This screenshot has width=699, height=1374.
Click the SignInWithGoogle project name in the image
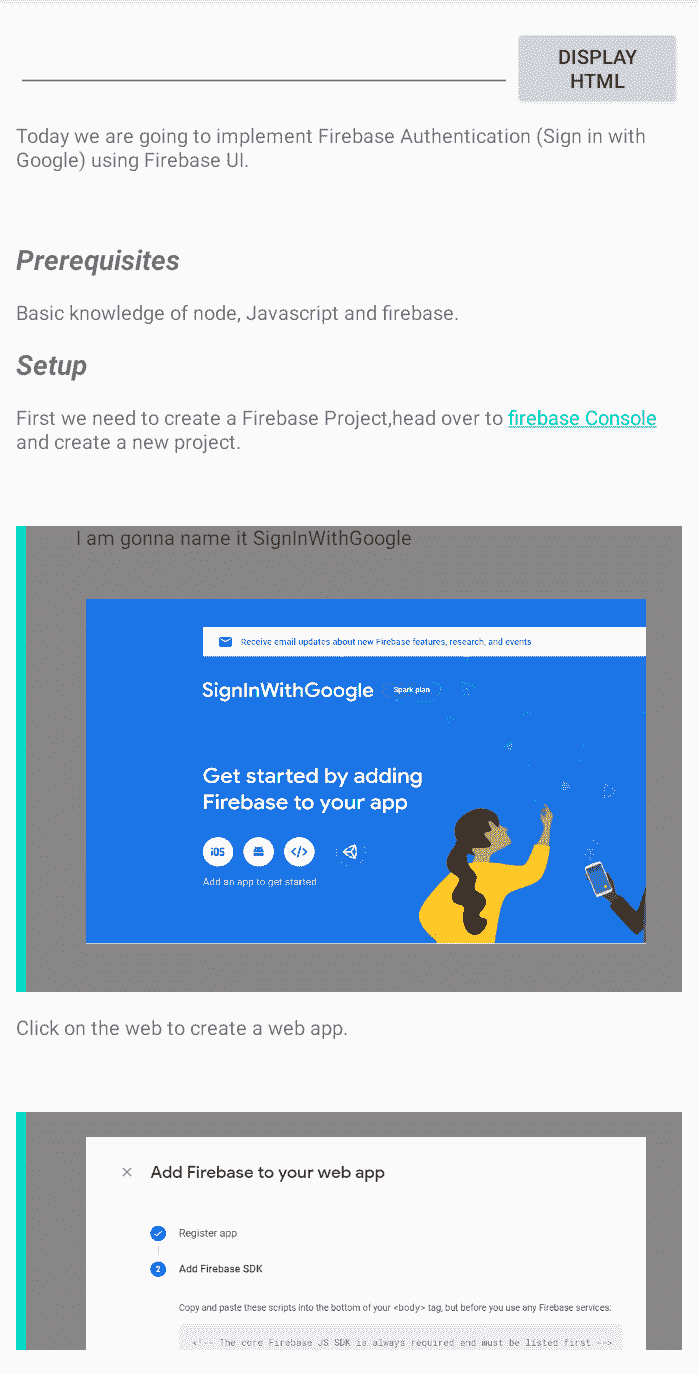point(288,690)
